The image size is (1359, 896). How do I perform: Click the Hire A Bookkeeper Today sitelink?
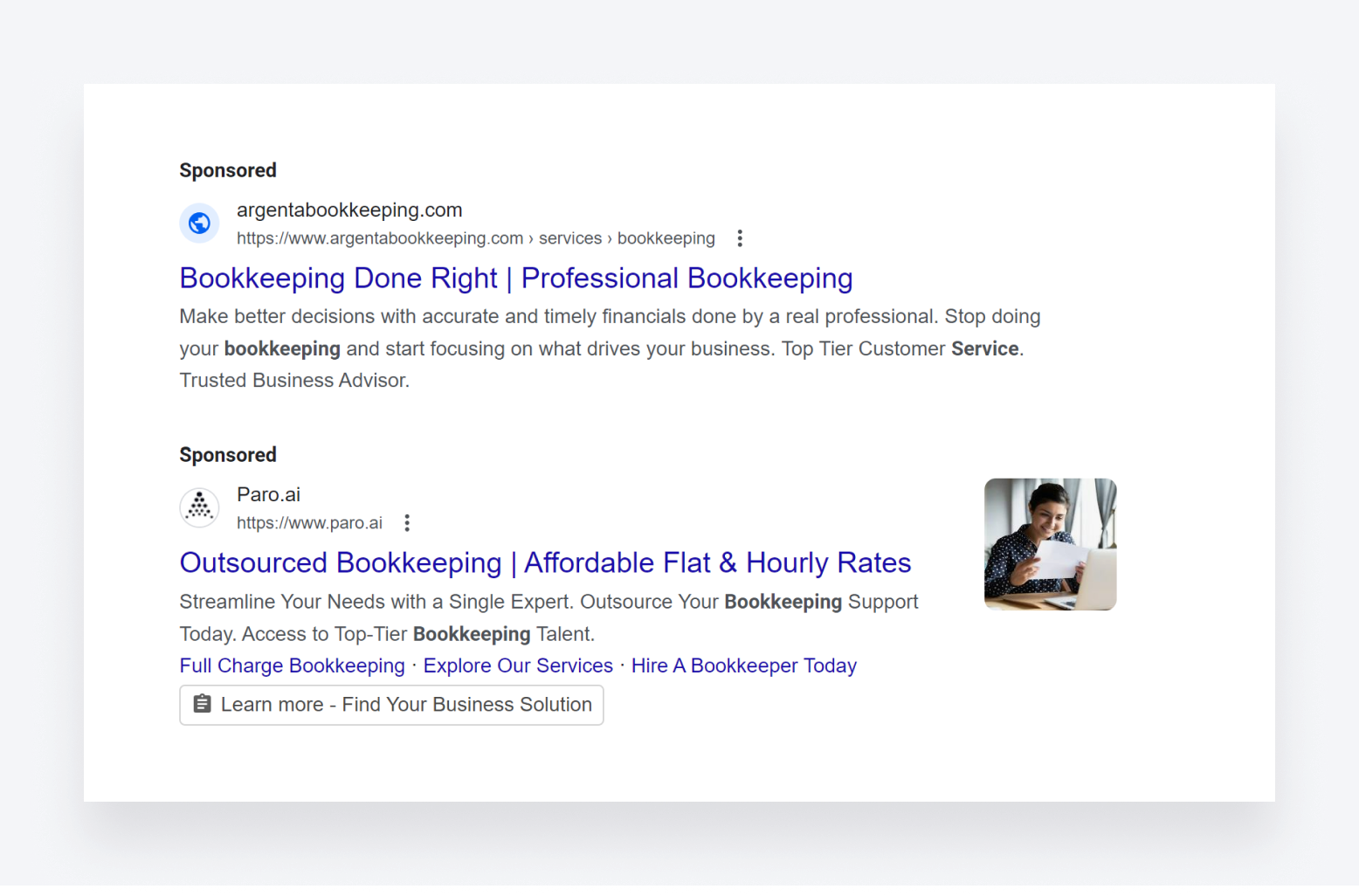[743, 665]
